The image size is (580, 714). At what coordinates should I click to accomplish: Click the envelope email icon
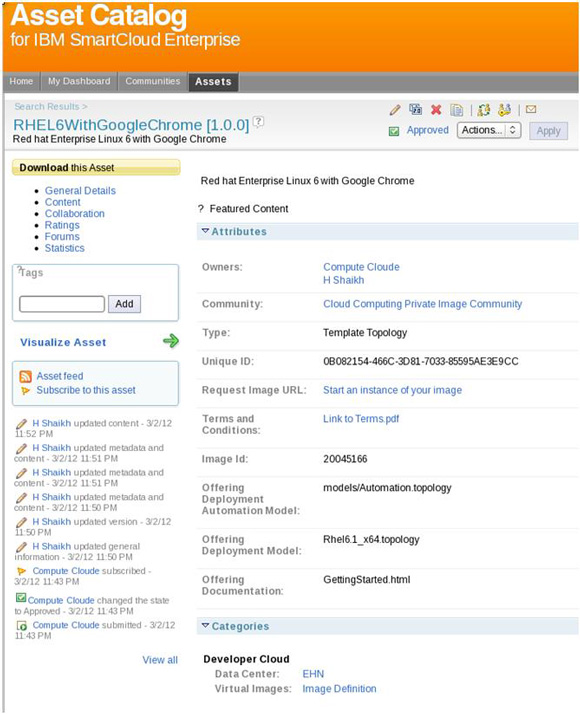531,109
